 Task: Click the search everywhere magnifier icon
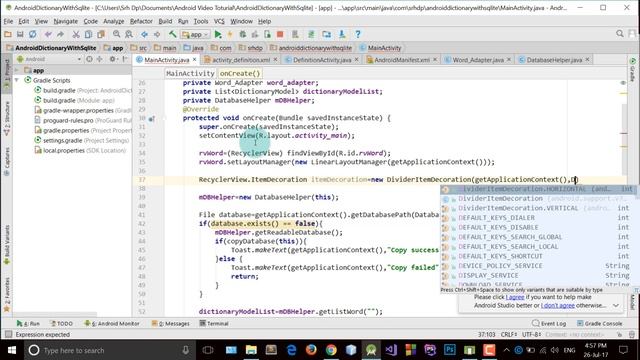[620, 34]
